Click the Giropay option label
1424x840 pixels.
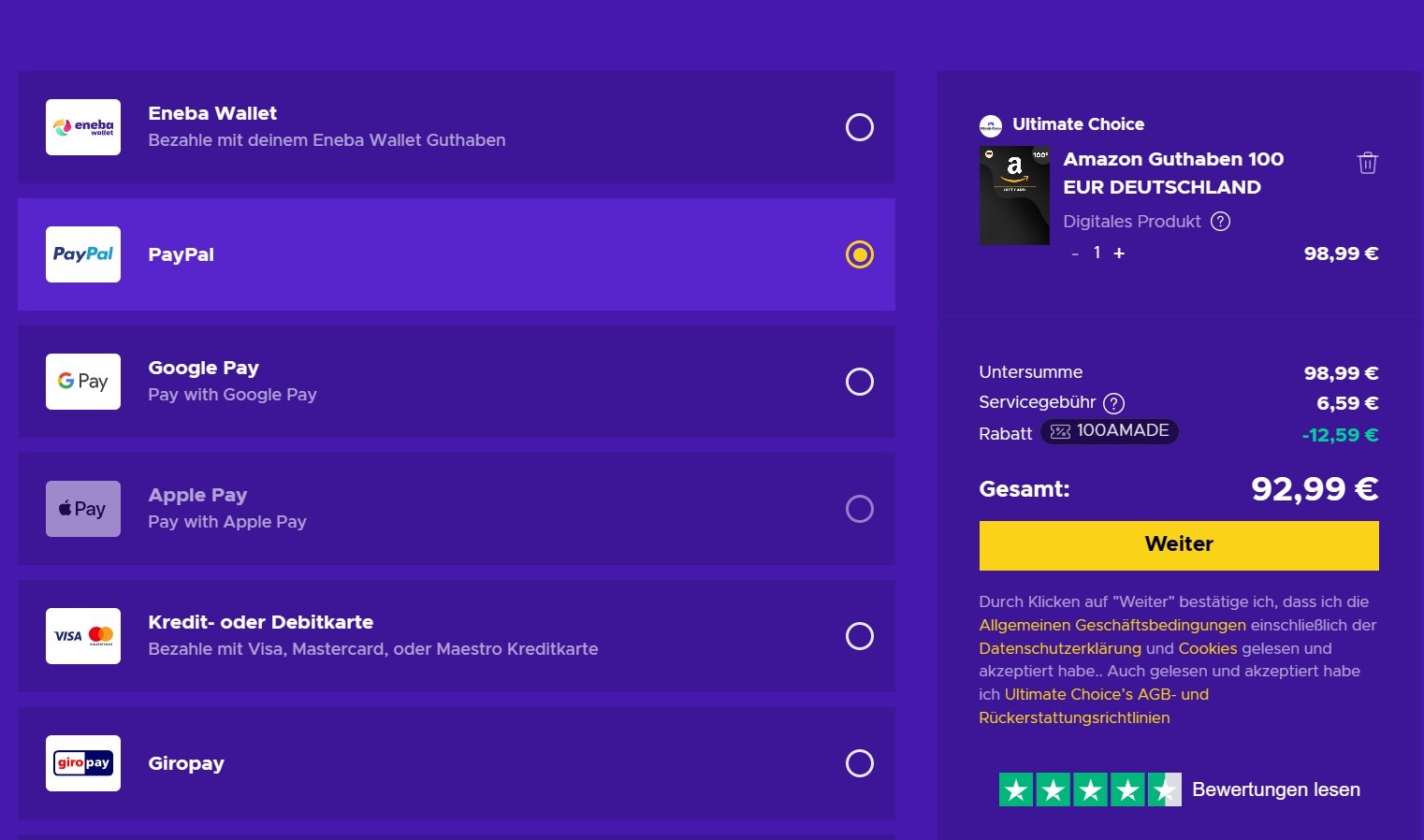pos(186,763)
